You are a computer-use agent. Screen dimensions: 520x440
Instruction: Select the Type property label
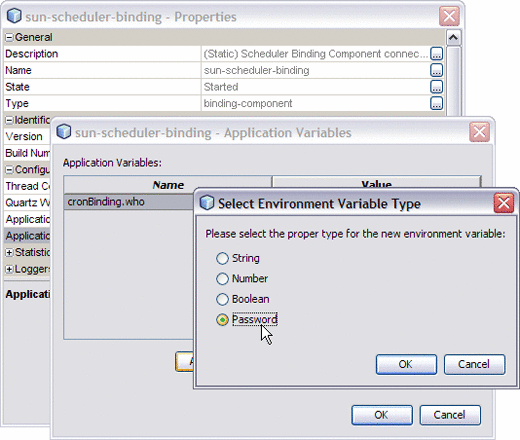pos(17,104)
